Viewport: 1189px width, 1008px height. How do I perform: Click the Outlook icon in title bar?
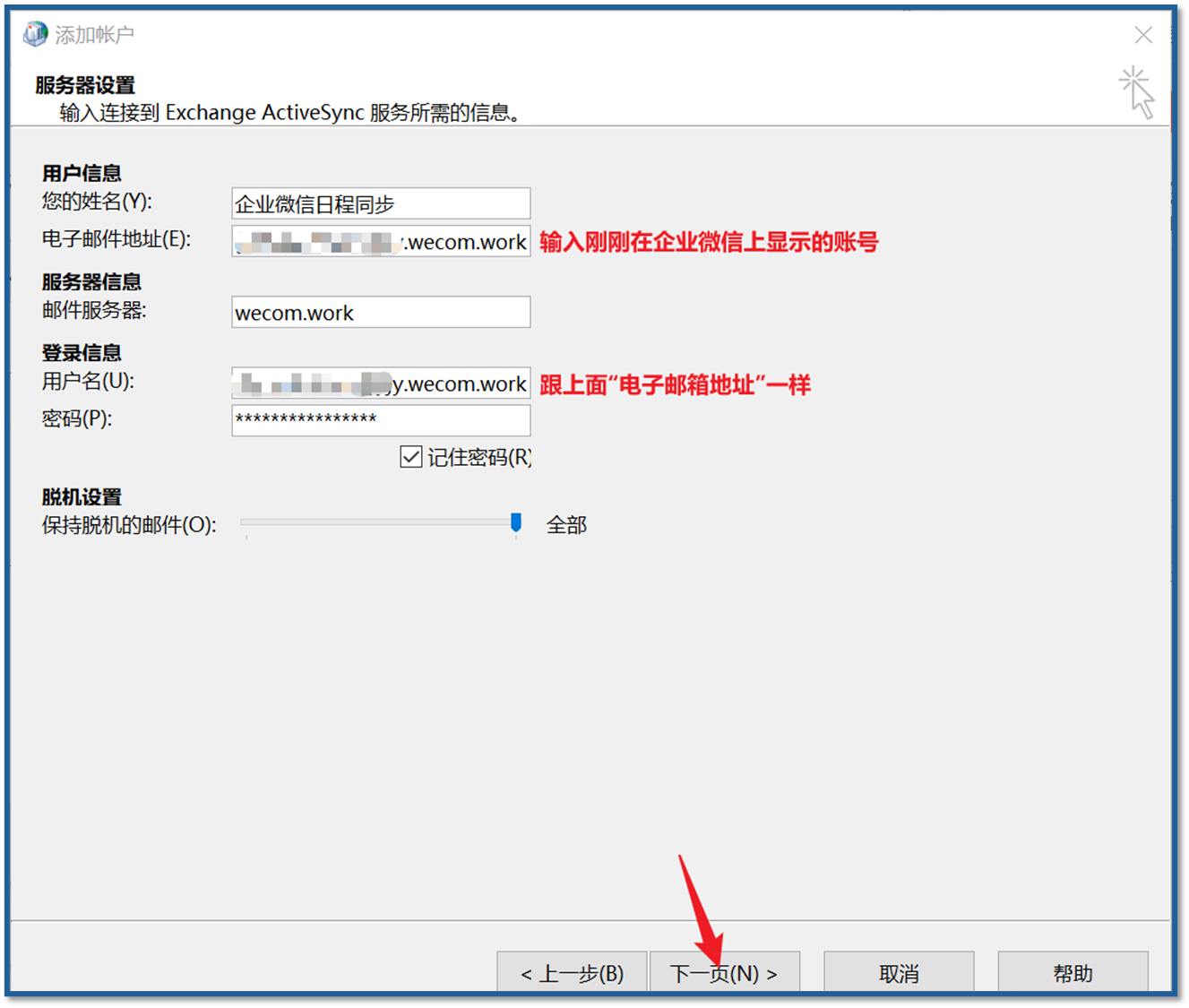click(35, 34)
